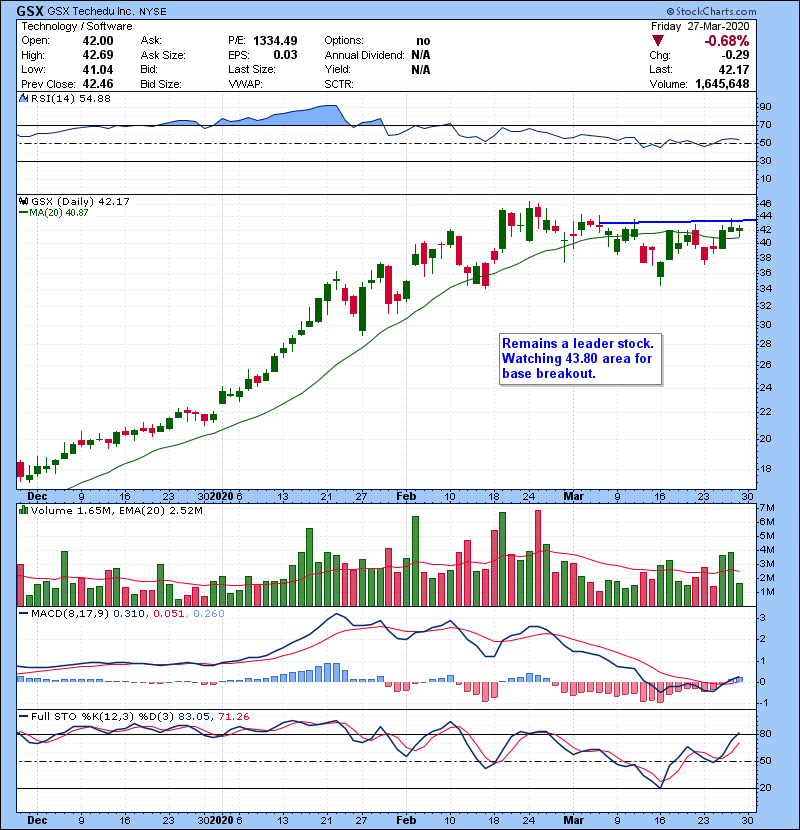Image resolution: width=800 pixels, height=830 pixels.
Task: Click the '2020' label on bottom axis
Action: (221, 820)
